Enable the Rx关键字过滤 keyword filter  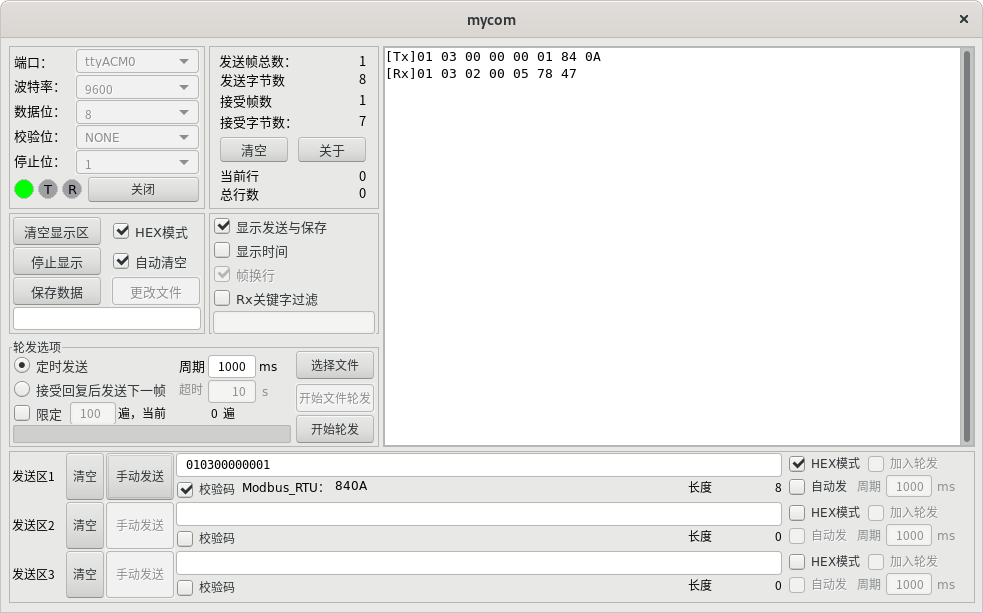(222, 297)
